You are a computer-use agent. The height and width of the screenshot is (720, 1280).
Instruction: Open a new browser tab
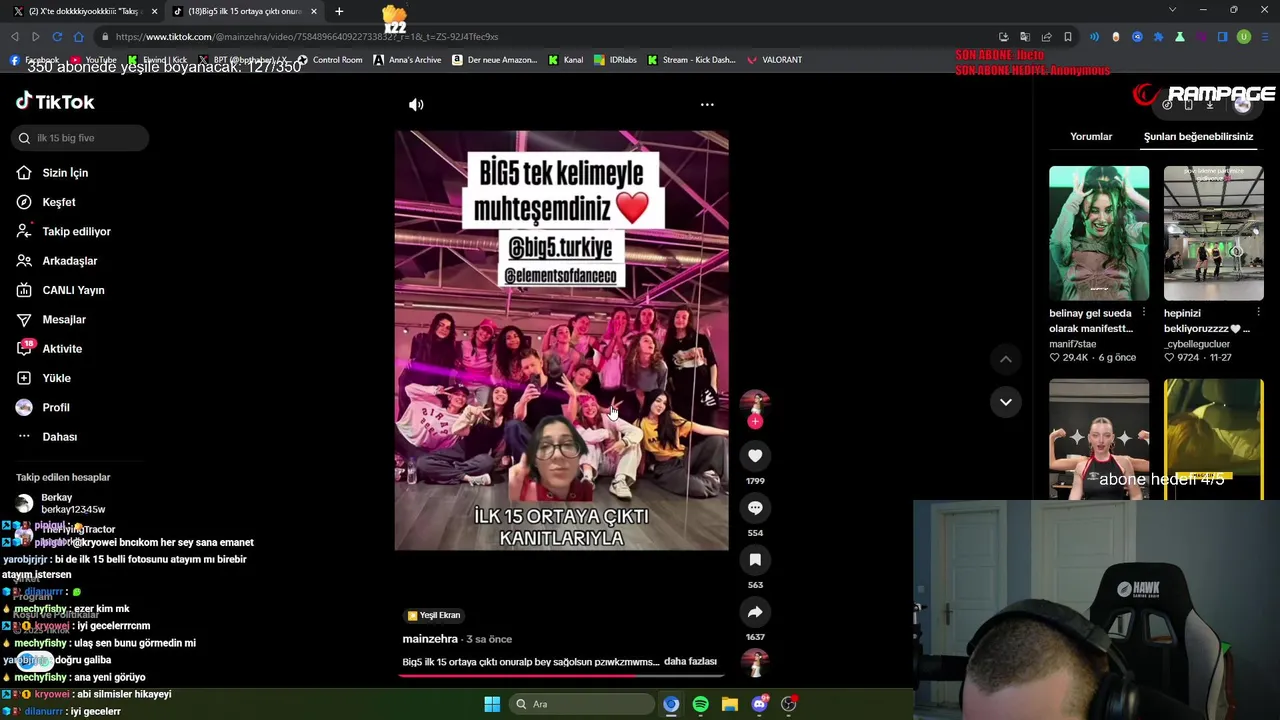(x=339, y=11)
